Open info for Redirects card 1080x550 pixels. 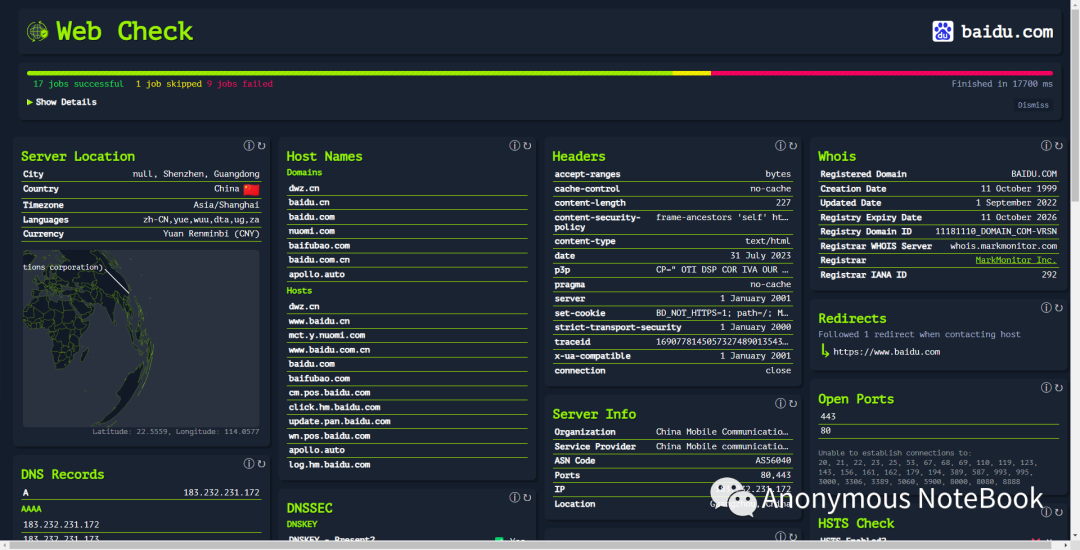(1046, 308)
